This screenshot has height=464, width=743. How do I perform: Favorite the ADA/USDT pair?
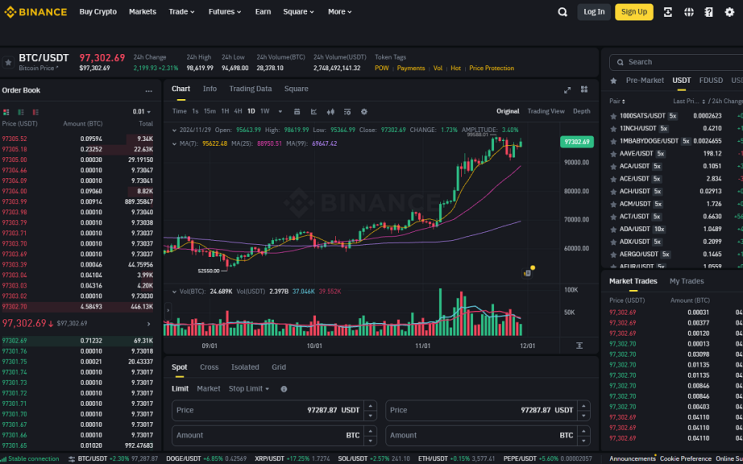pyautogui.click(x=613, y=229)
